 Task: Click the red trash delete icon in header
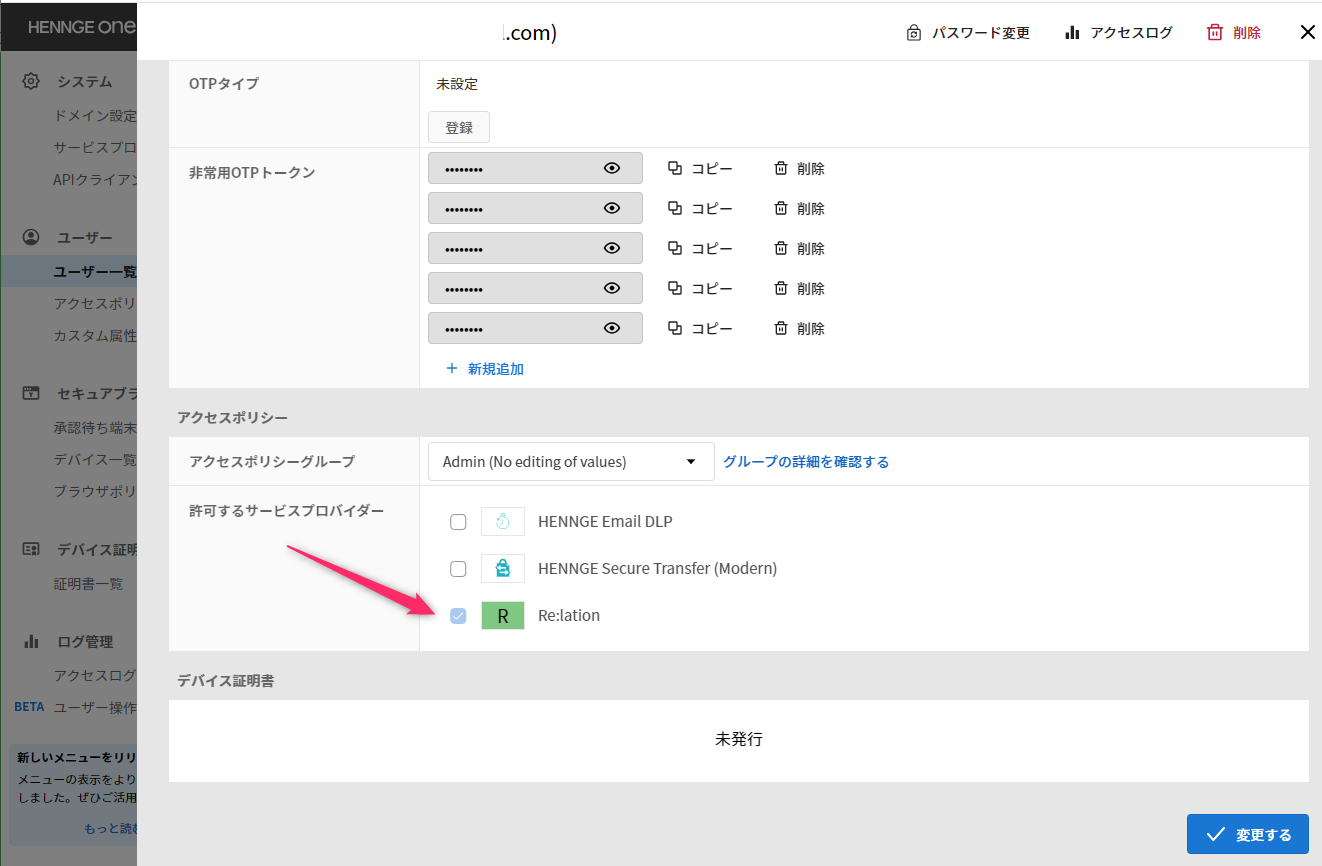(x=1215, y=33)
